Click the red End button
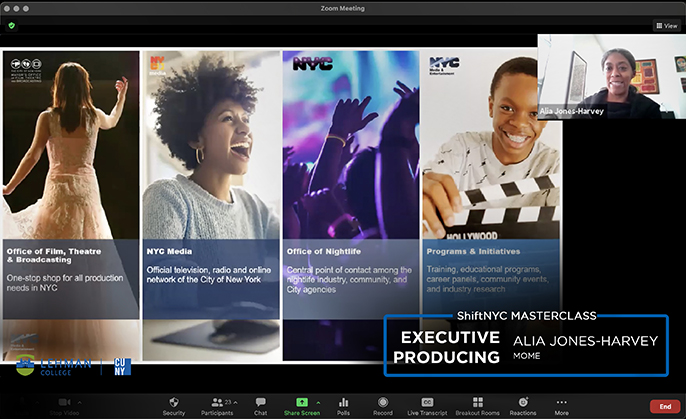The width and height of the screenshot is (686, 419). point(665,406)
